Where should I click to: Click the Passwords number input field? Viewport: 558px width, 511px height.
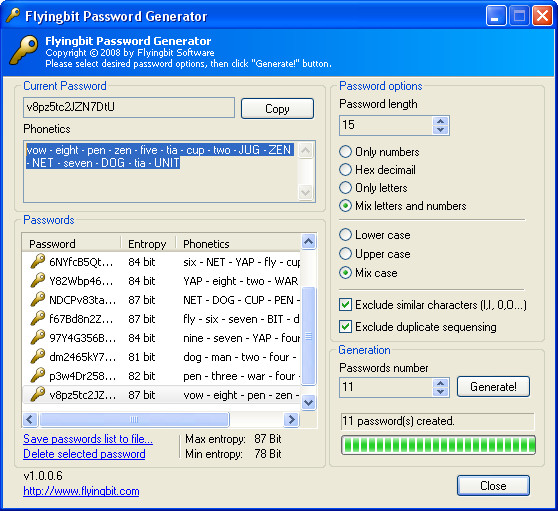pyautogui.click(x=386, y=387)
